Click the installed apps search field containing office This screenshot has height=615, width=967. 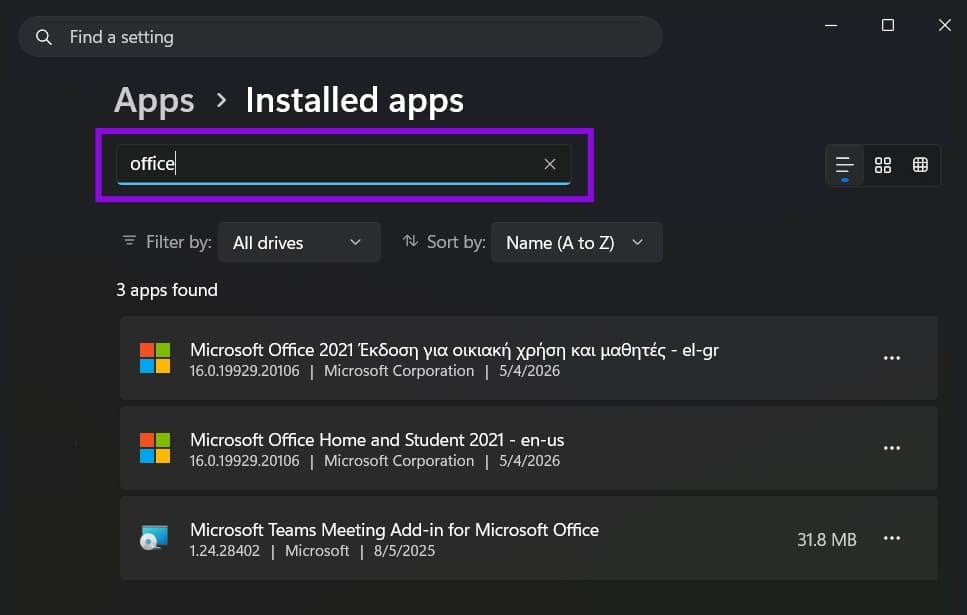(344, 164)
